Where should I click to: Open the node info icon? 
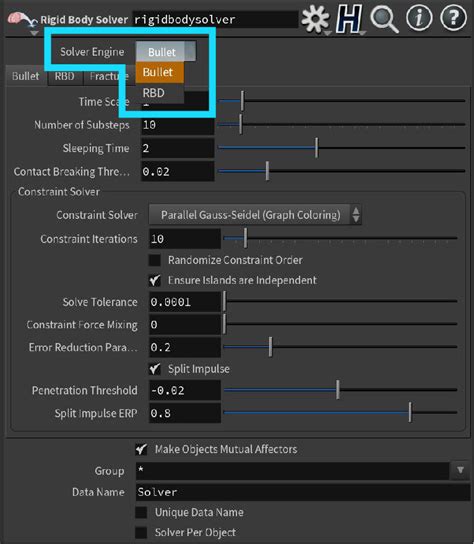click(x=419, y=18)
